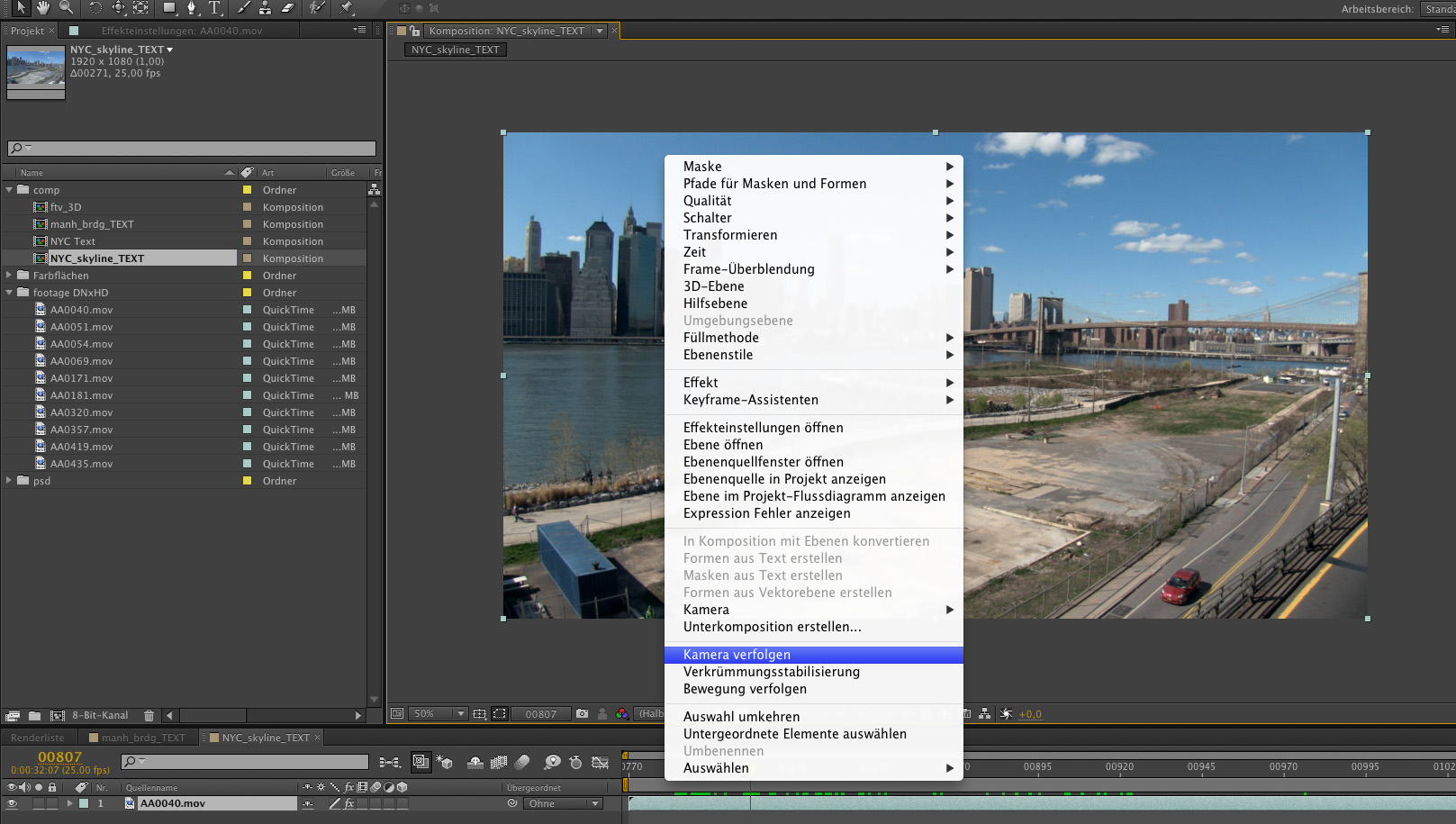Toggle the fx switch on AA0040.mov layer
1456x824 pixels.
click(x=349, y=803)
